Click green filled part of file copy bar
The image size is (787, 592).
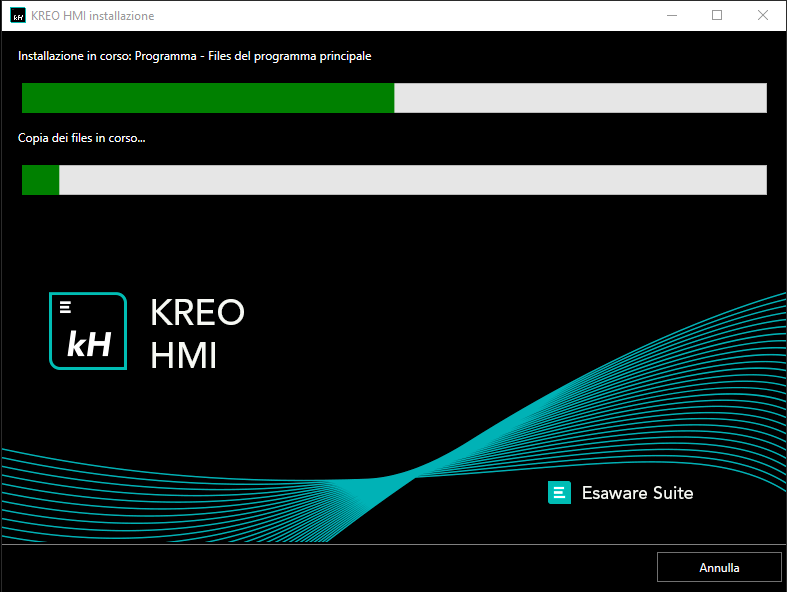pyautogui.click(x=40, y=180)
